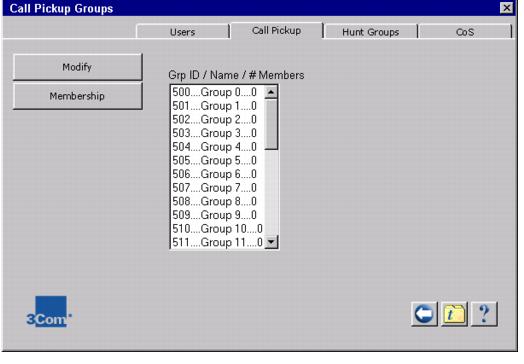
Task: Select row 503....Group 3....0
Action: pos(217,133)
